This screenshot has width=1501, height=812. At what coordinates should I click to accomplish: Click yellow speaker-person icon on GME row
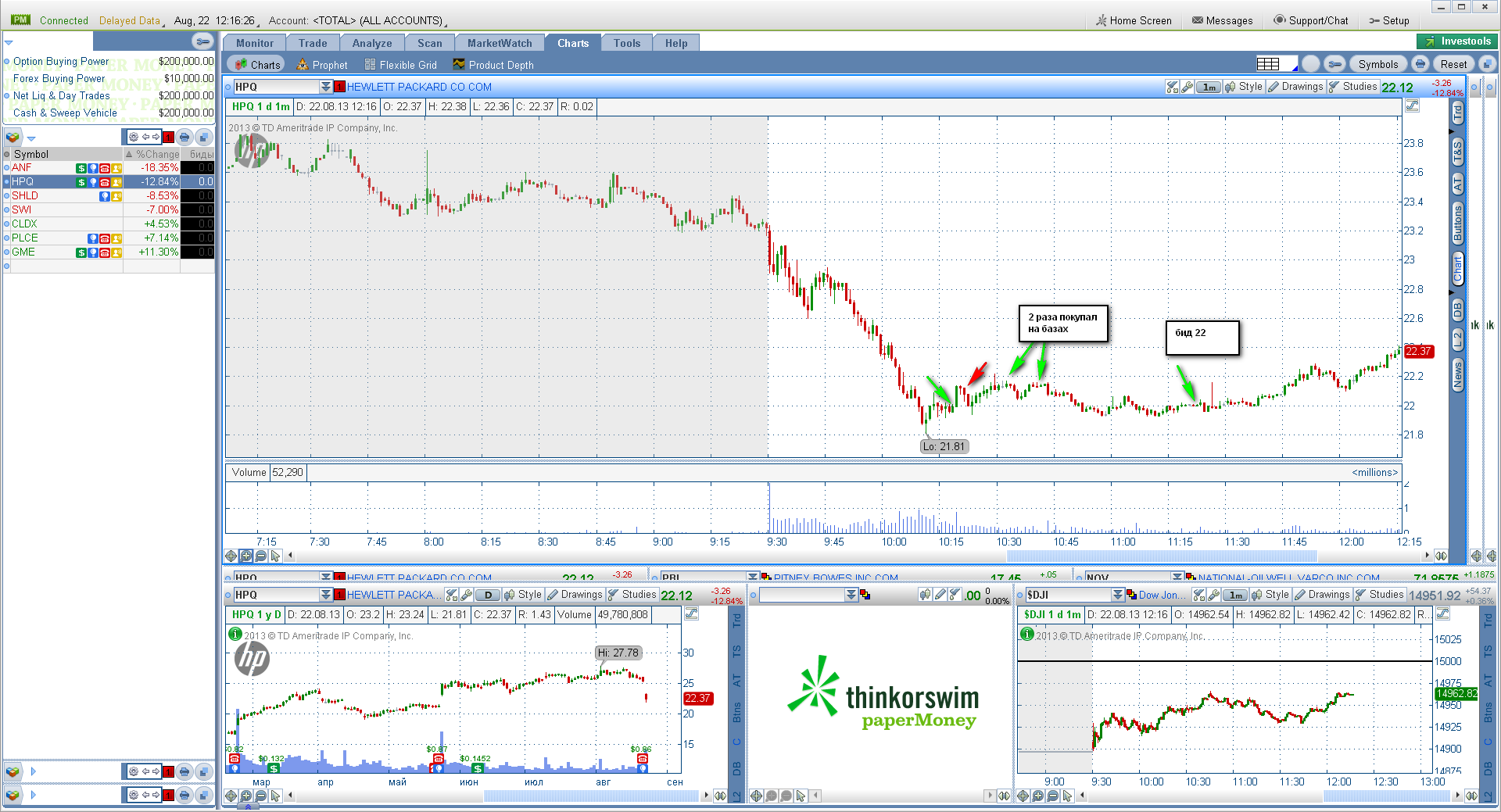coord(116,252)
